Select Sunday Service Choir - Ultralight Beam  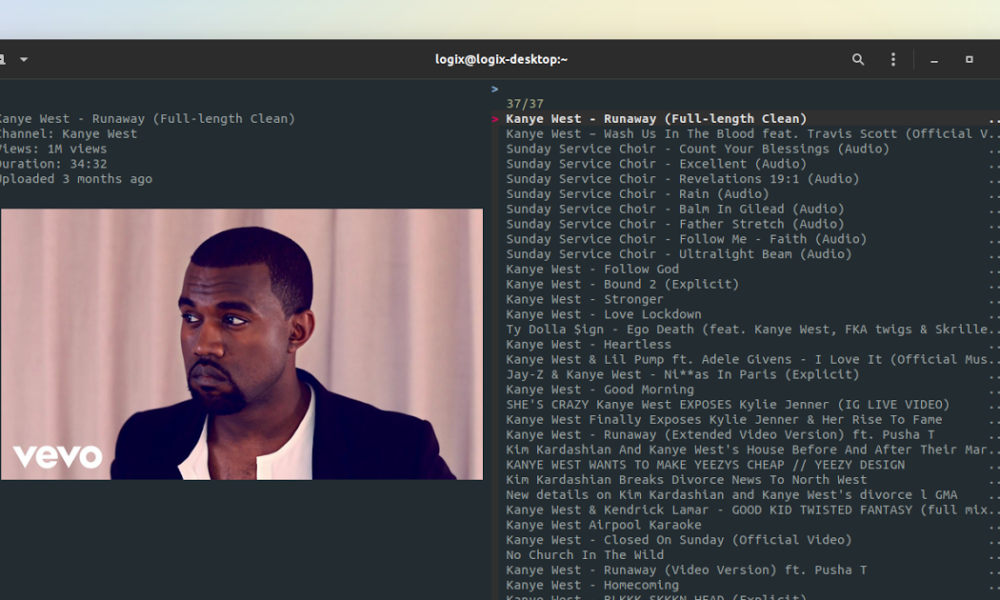coord(679,254)
